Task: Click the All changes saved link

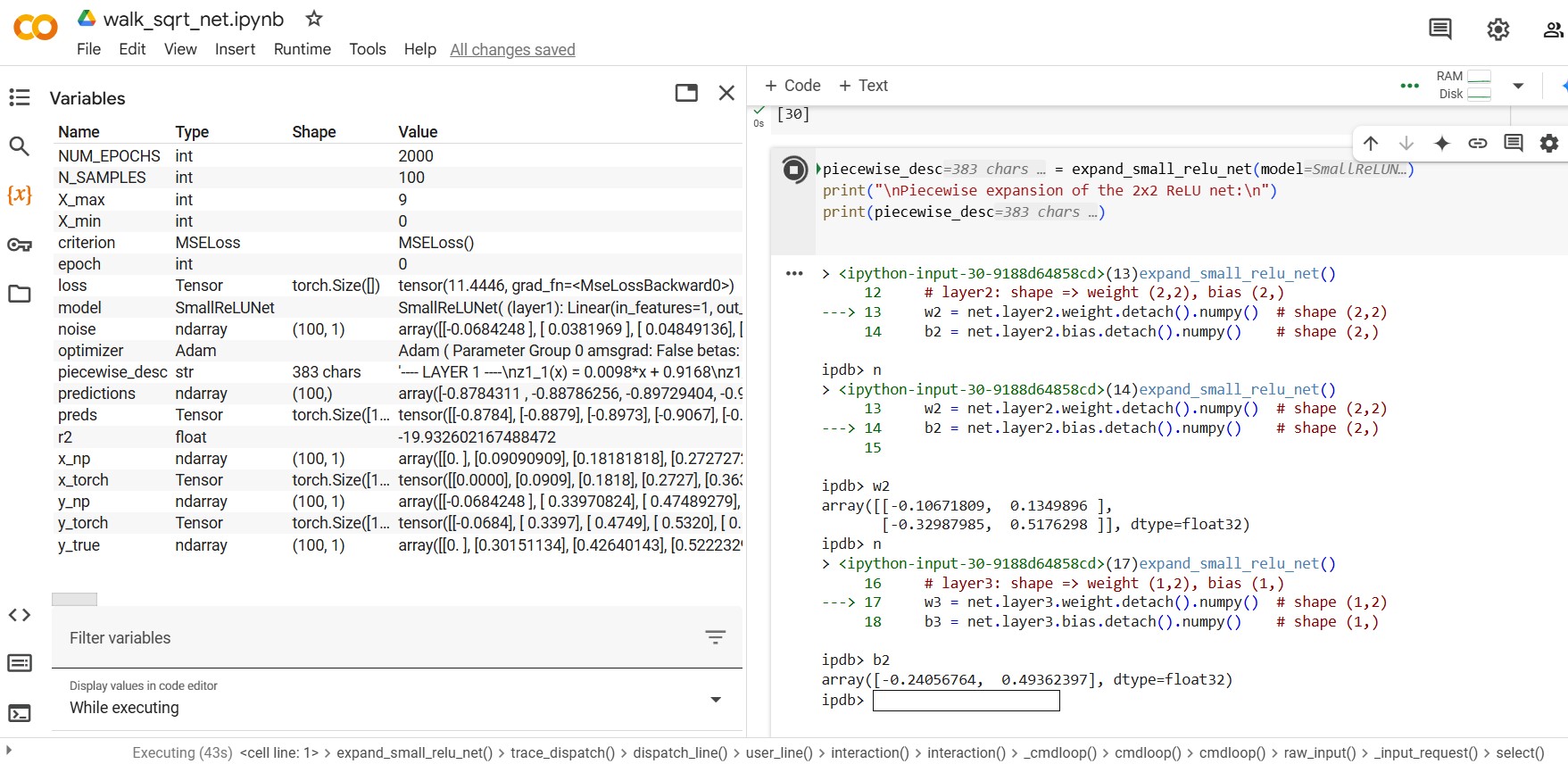Action: (x=512, y=50)
